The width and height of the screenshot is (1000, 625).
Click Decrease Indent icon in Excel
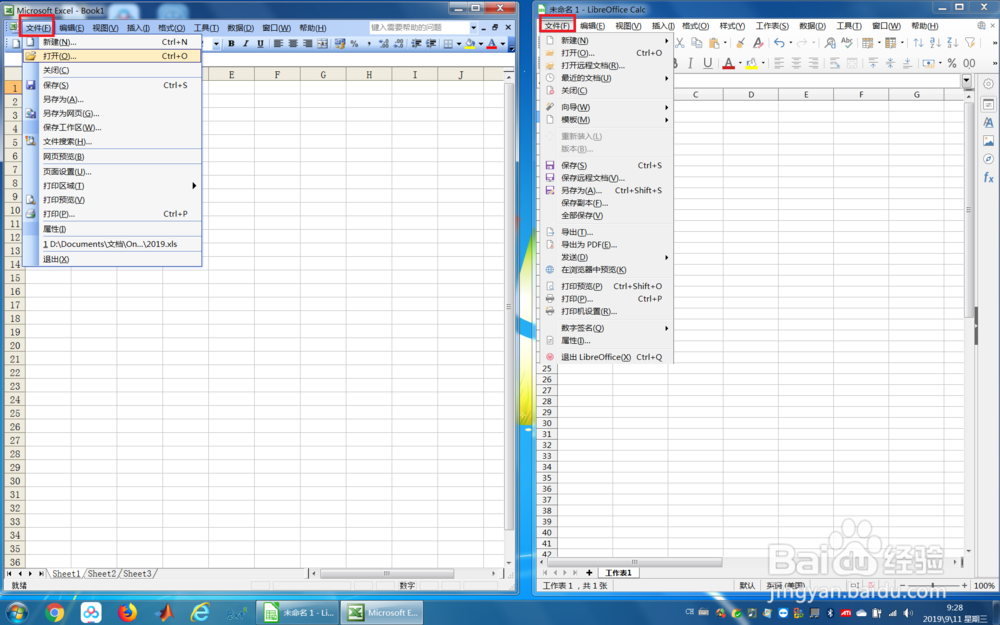(x=416, y=43)
